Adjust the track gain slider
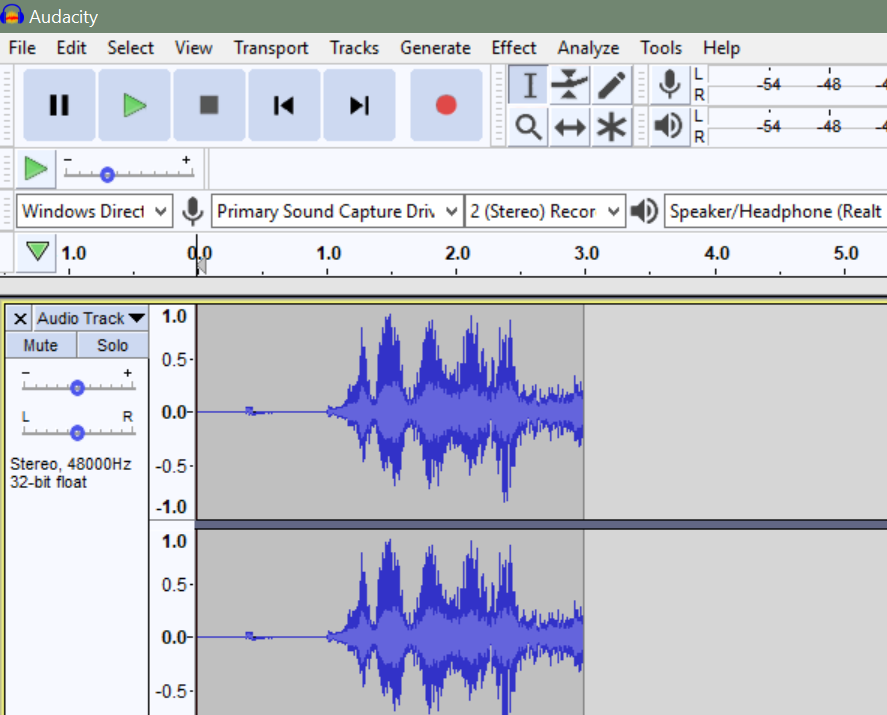887x715 pixels. coord(77,388)
